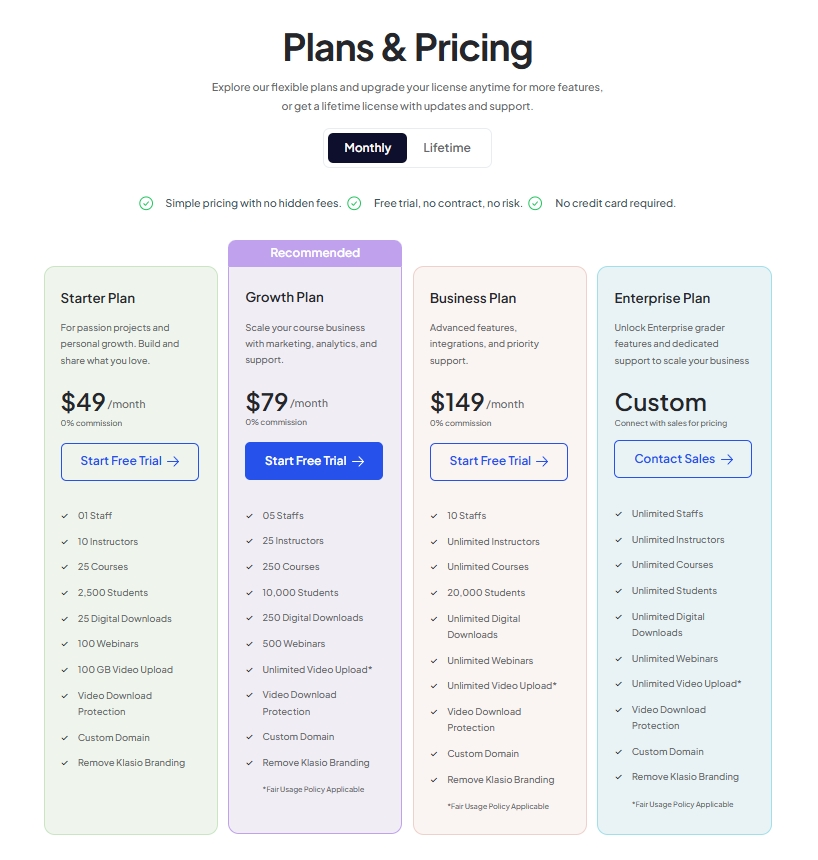Select the Monthly pricing tab

click(x=367, y=147)
